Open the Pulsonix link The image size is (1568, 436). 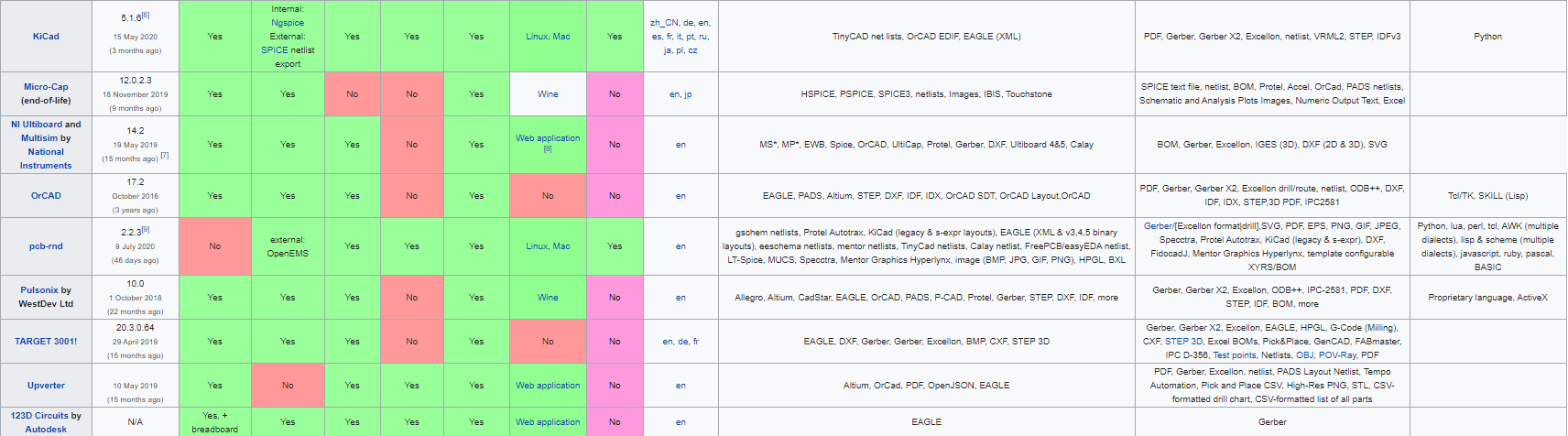[x=39, y=290]
